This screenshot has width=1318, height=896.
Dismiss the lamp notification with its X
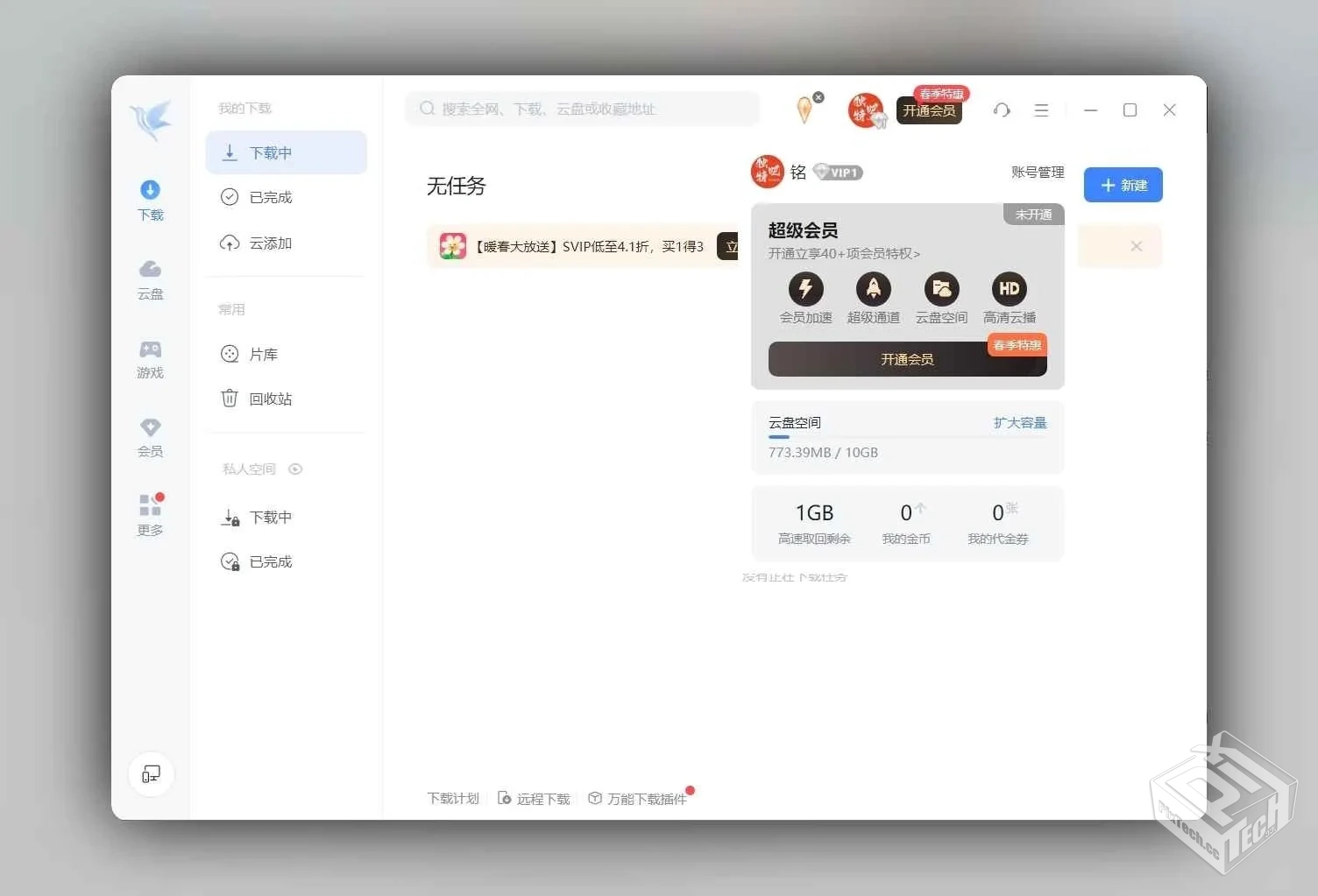818,96
